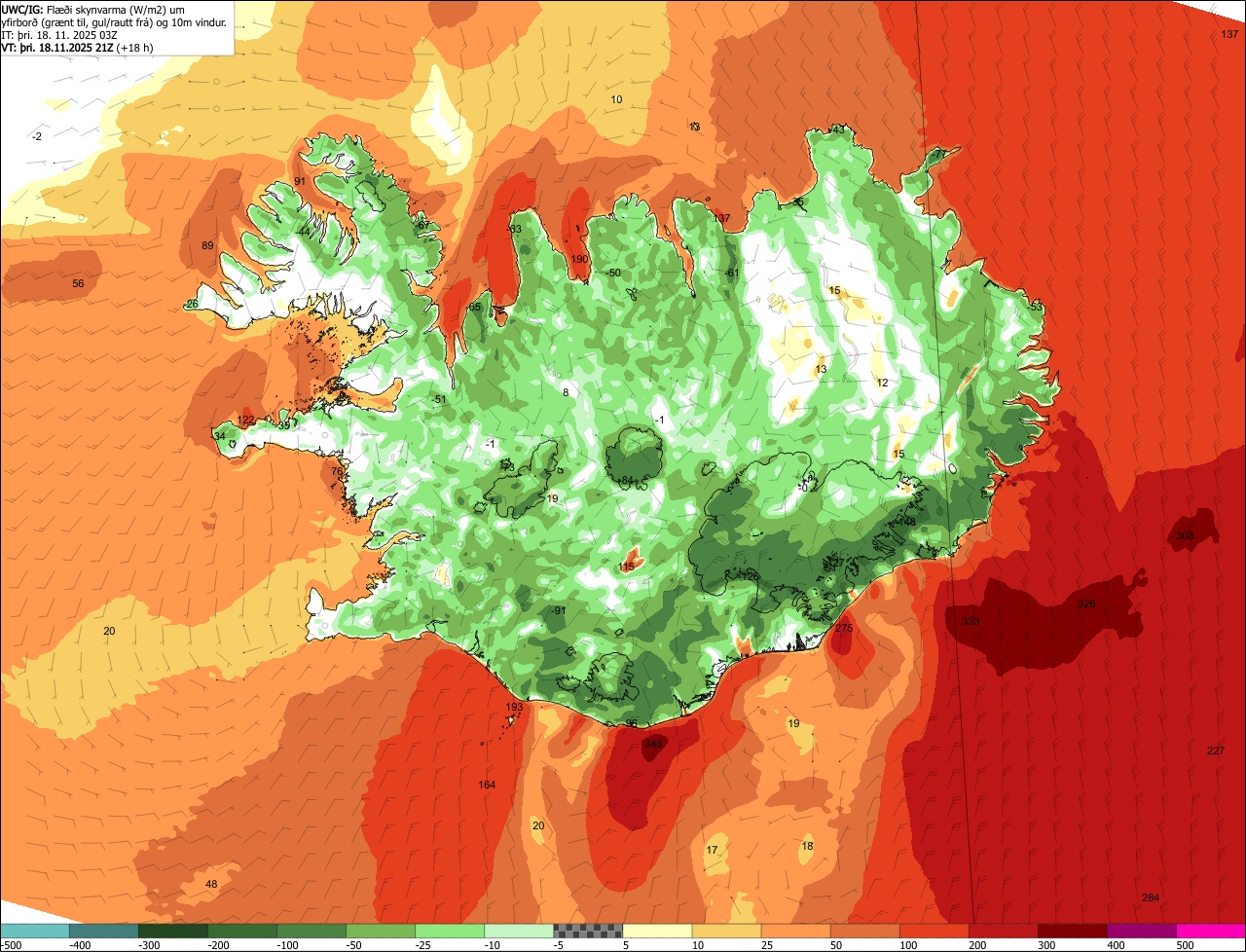Click the orange 50 to 100 legend swatch

pos(863,931)
